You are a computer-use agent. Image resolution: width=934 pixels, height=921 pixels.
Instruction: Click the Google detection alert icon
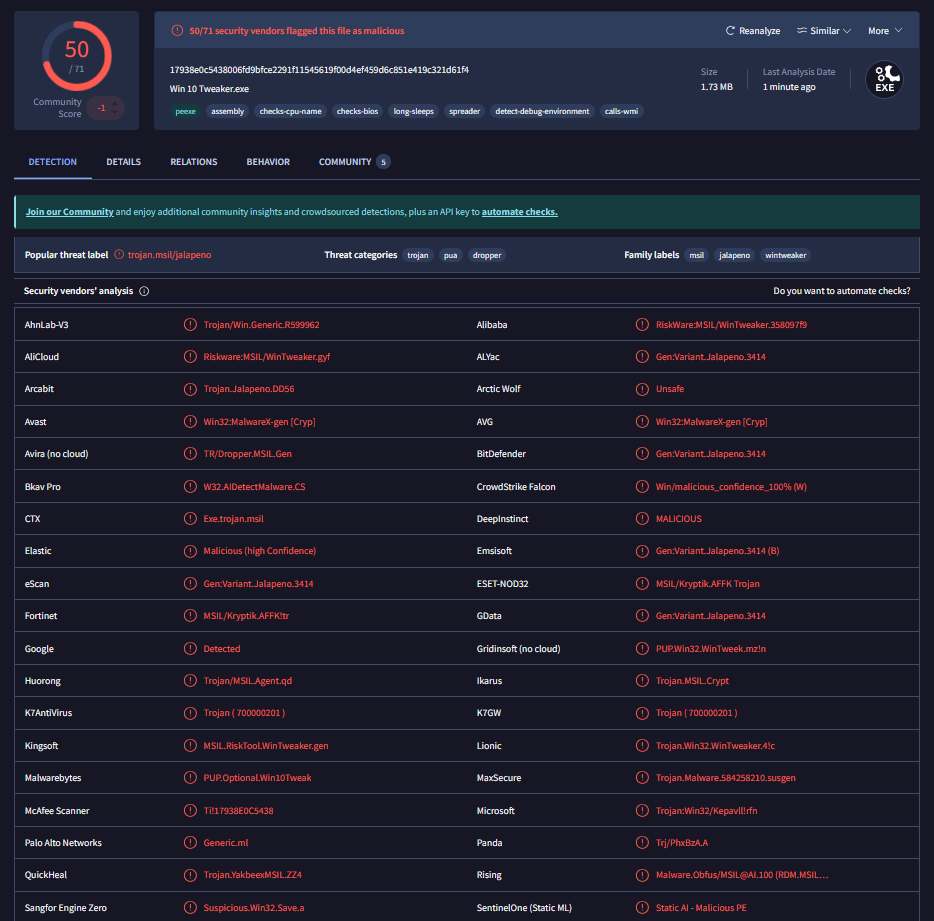point(190,649)
